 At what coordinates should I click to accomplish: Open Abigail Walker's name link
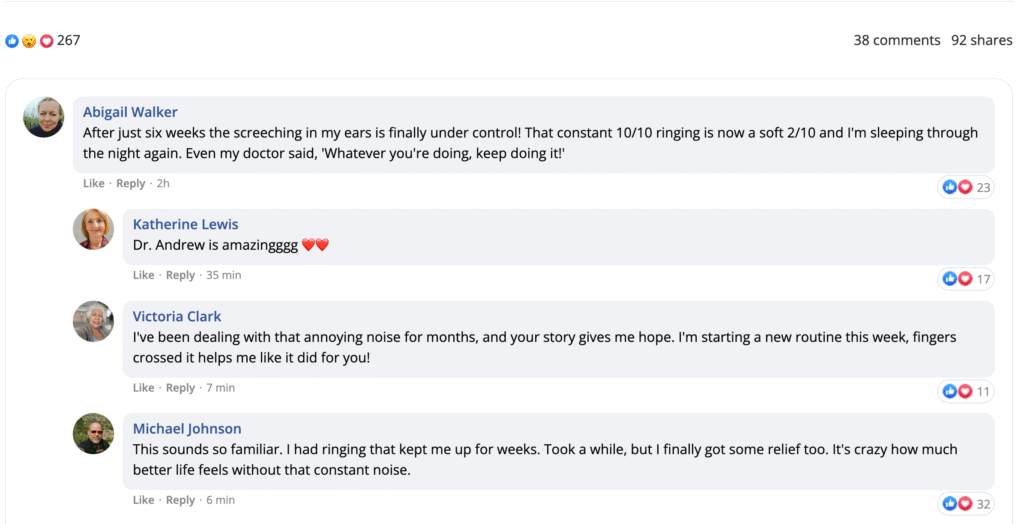coord(130,112)
